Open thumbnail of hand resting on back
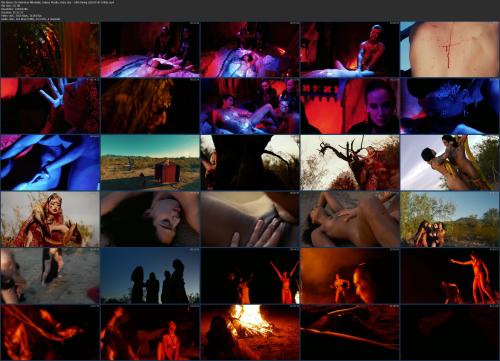Image resolution: width=500 pixels, height=361 pixels. 350,219
